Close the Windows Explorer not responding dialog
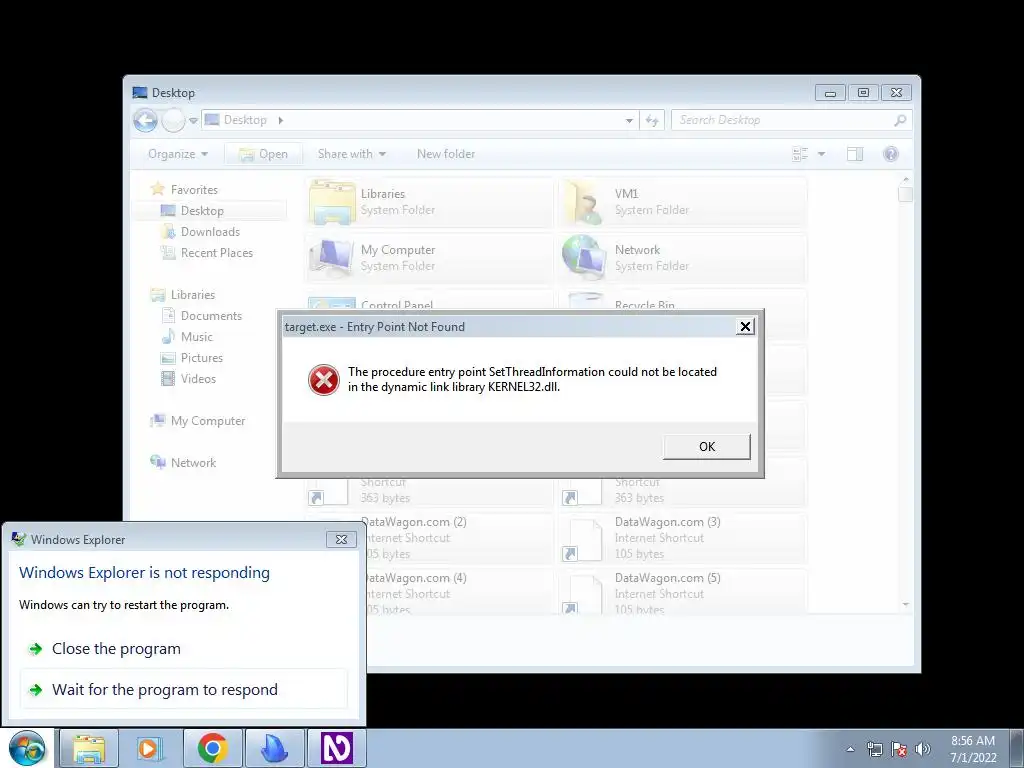Screen dimensions: 1024x768 point(341,539)
